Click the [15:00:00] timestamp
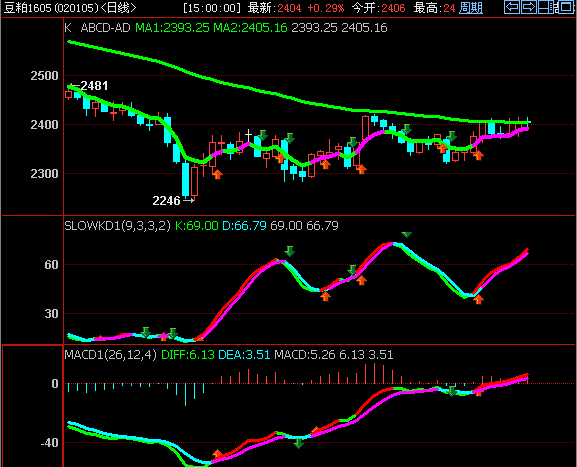This screenshot has width=577, height=467. pos(212,8)
